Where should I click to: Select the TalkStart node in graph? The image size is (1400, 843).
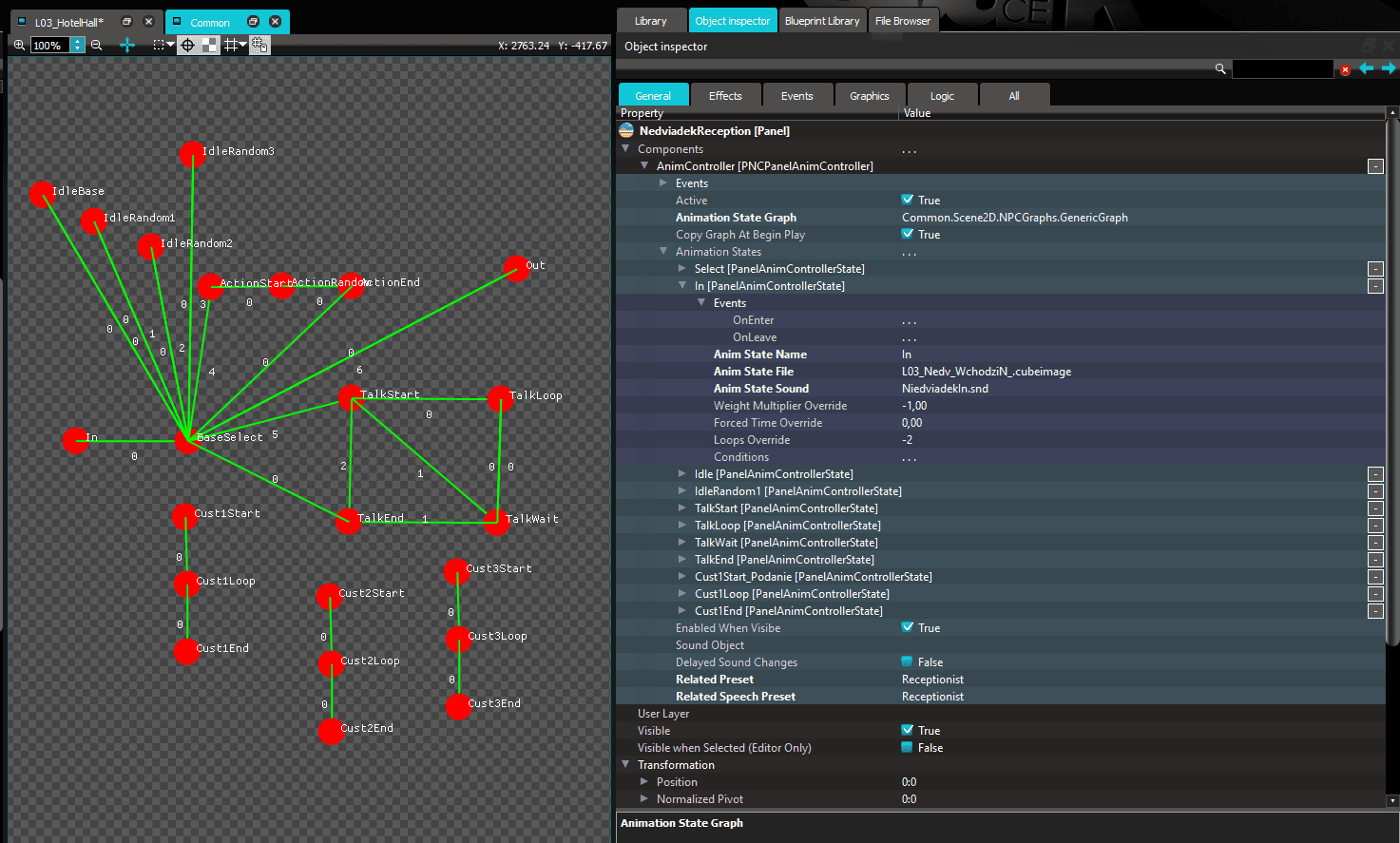(x=351, y=397)
